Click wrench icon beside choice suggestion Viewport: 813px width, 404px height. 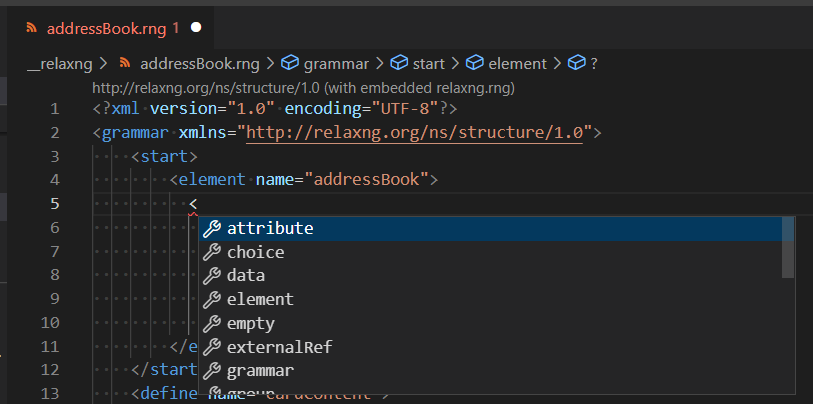211,252
